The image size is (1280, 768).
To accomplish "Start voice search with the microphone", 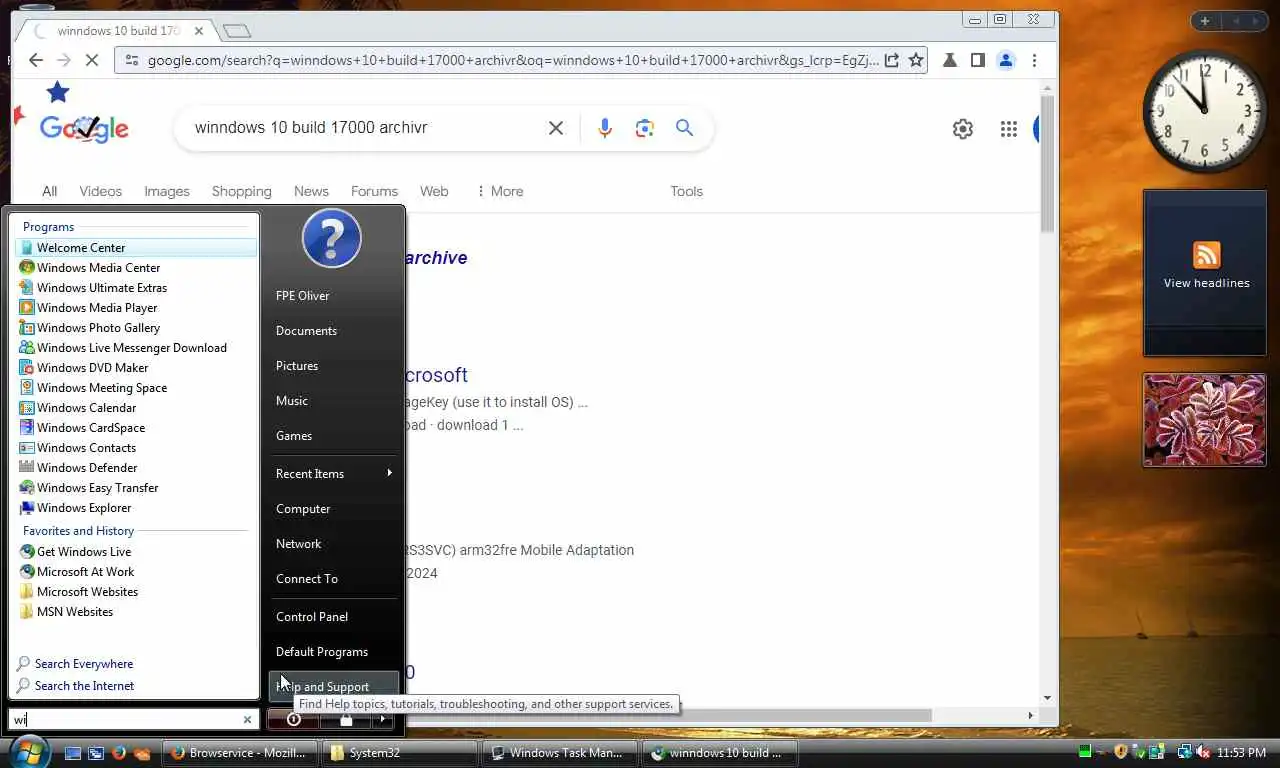I will 604,128.
